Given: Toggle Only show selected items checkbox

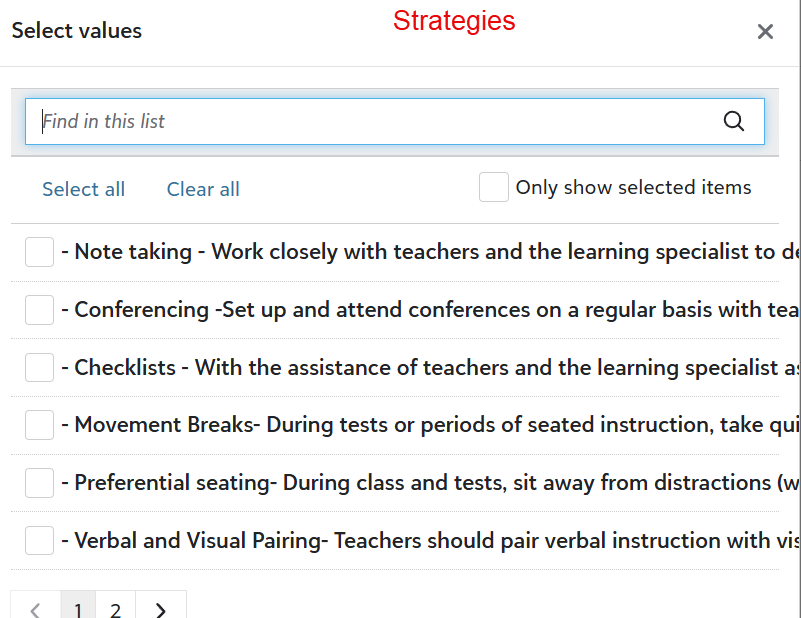Looking at the screenshot, I should tap(494, 187).
